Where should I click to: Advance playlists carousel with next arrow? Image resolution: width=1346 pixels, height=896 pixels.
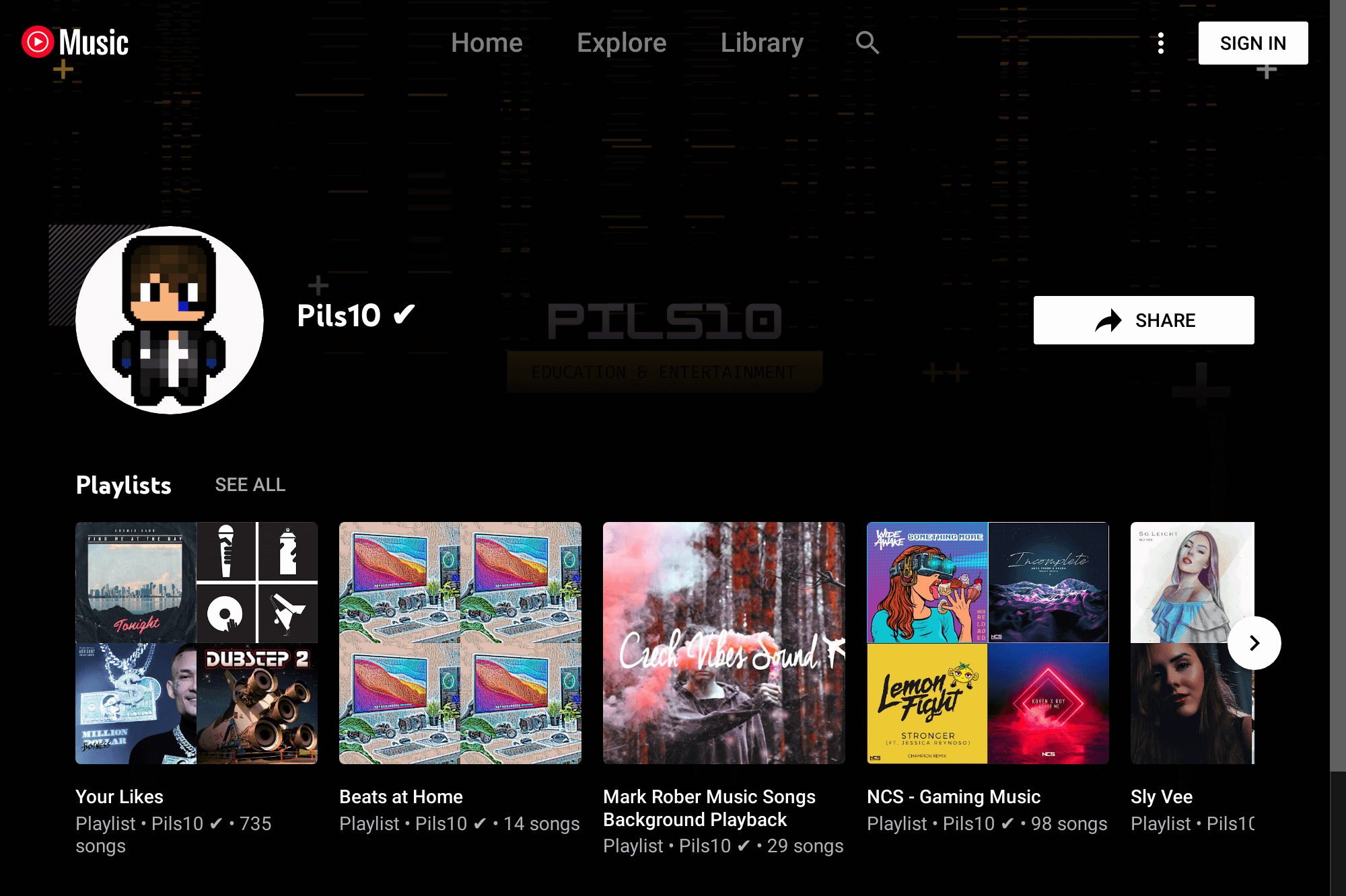(x=1254, y=643)
